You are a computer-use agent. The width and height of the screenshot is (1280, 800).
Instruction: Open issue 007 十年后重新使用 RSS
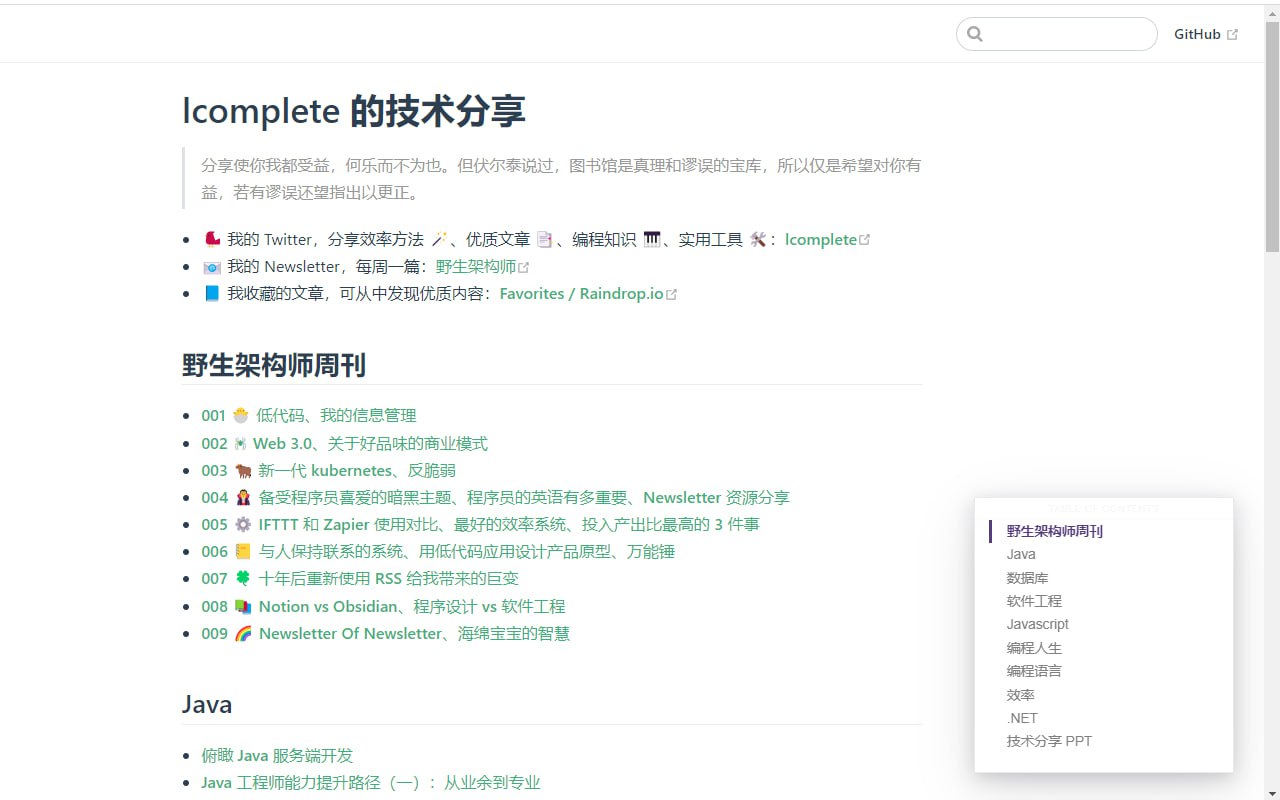coord(360,578)
